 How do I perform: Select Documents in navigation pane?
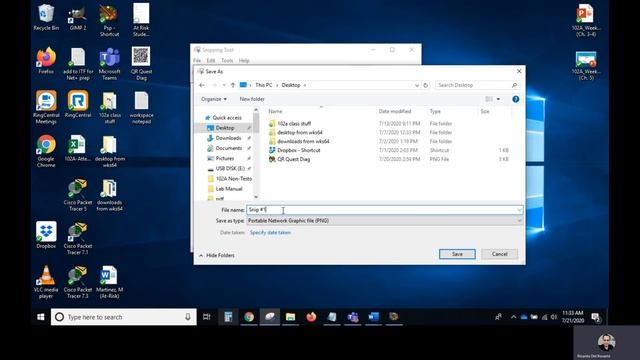pyautogui.click(x=228, y=148)
